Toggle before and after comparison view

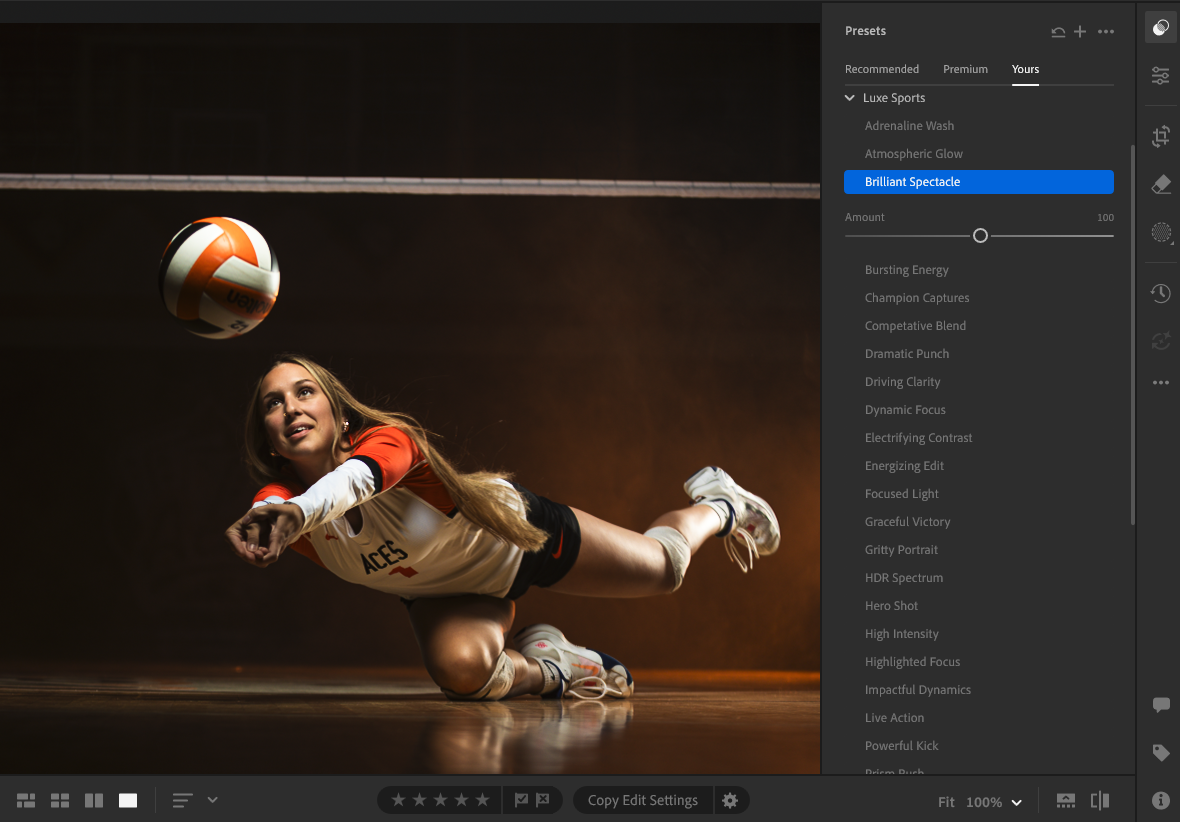1100,800
